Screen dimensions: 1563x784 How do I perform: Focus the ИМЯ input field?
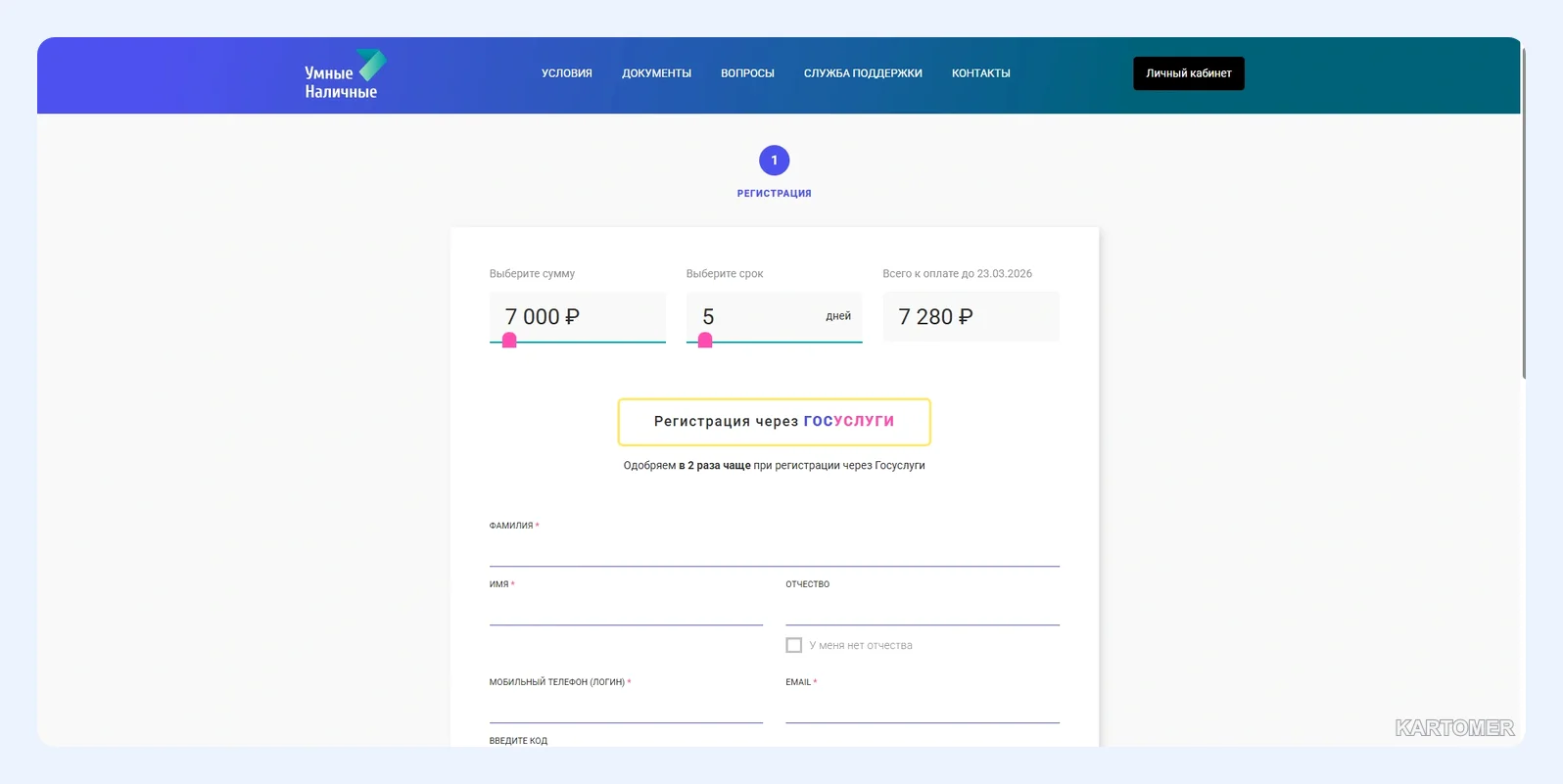(x=626, y=610)
